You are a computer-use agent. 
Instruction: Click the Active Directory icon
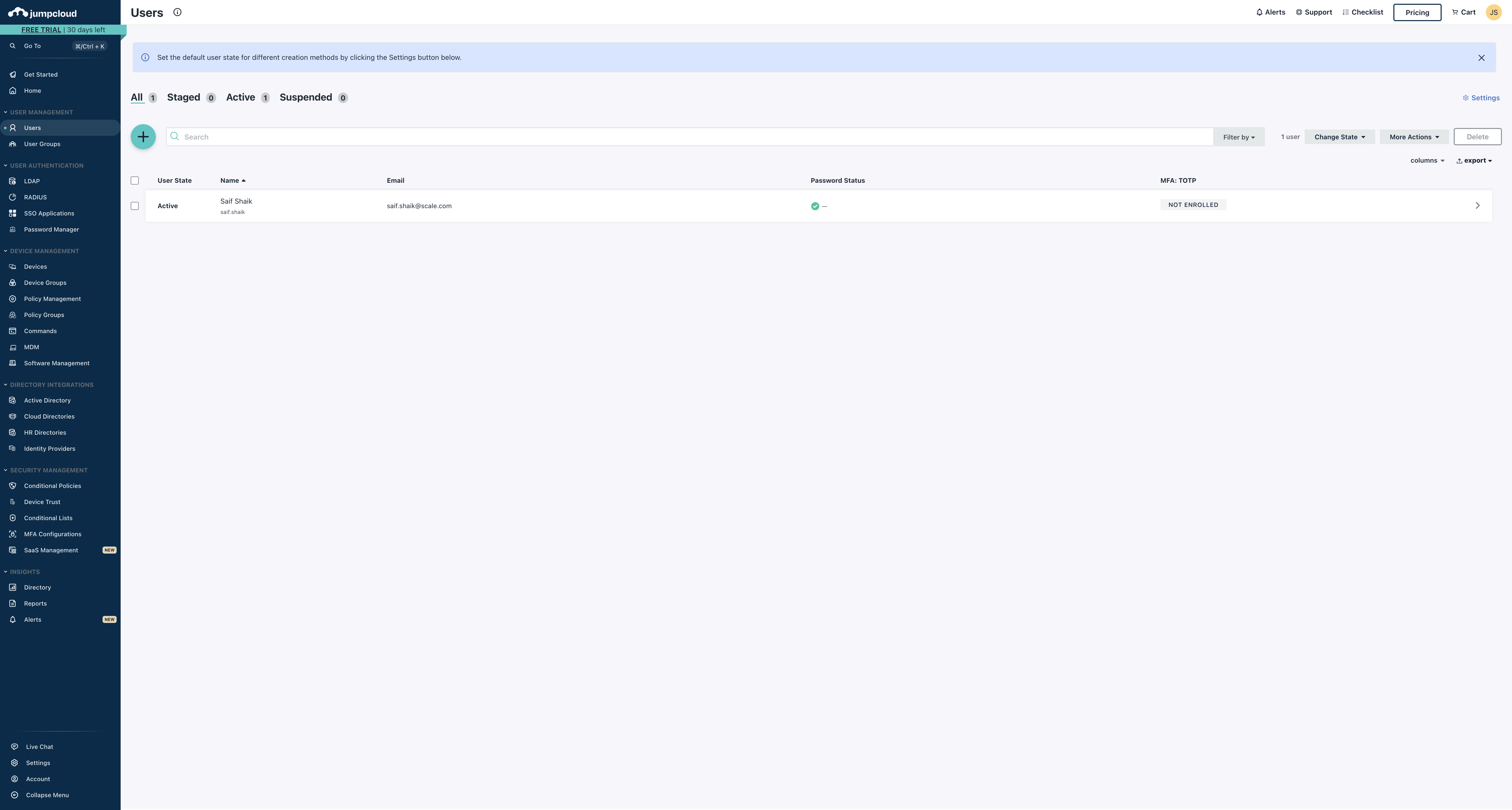click(12, 400)
